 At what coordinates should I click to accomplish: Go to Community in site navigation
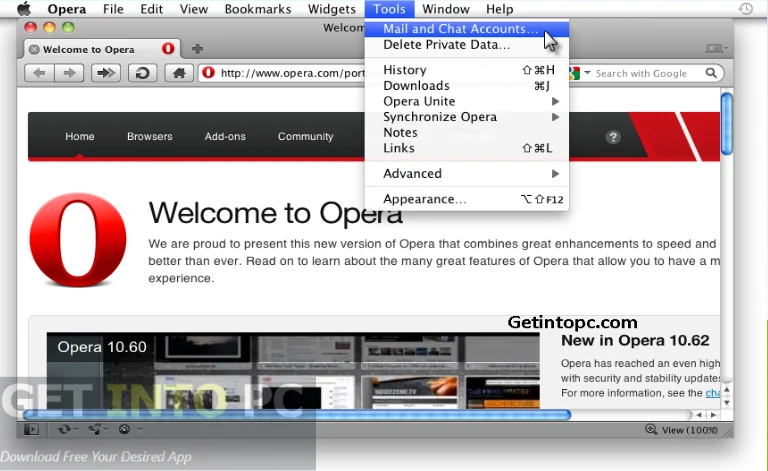point(306,137)
